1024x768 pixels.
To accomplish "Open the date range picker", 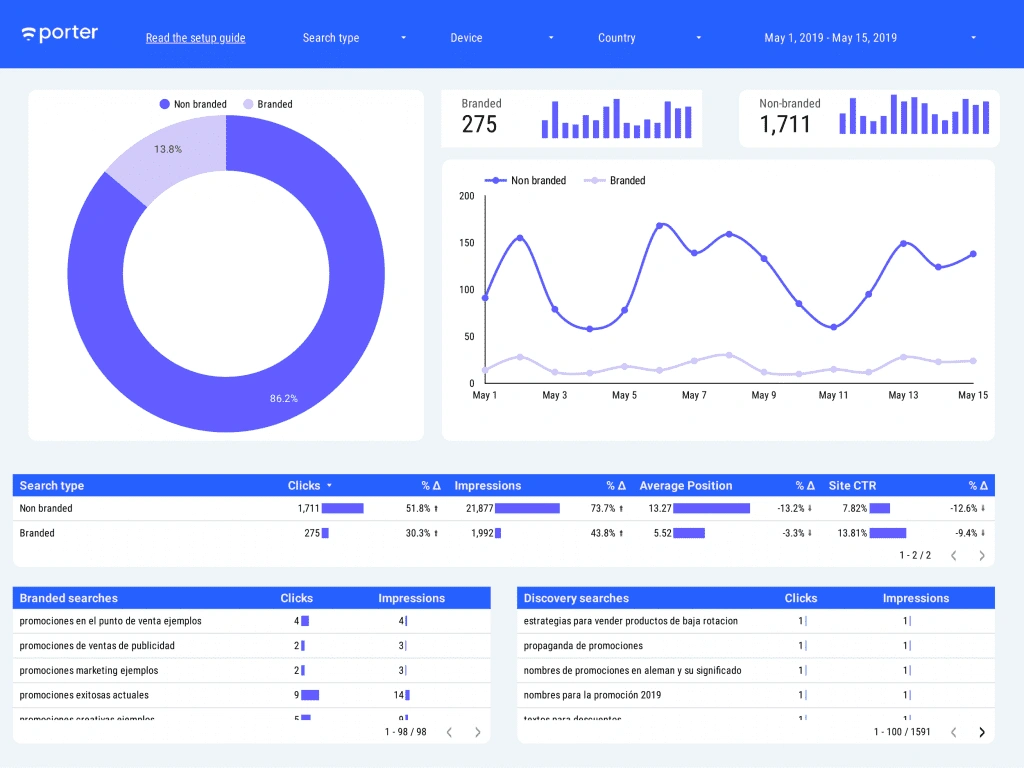I will [x=870, y=38].
